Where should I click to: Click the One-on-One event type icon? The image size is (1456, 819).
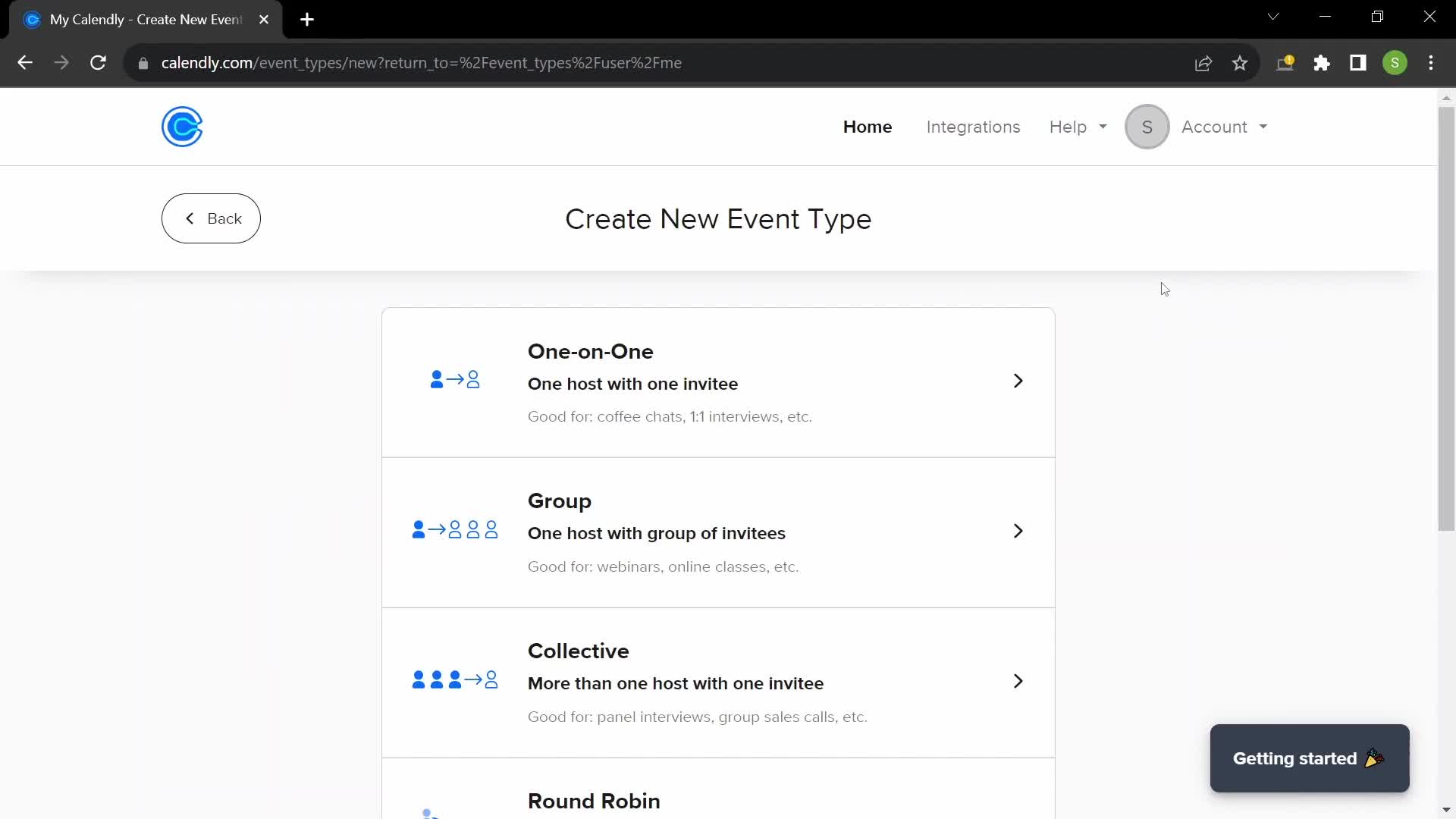pyautogui.click(x=454, y=380)
